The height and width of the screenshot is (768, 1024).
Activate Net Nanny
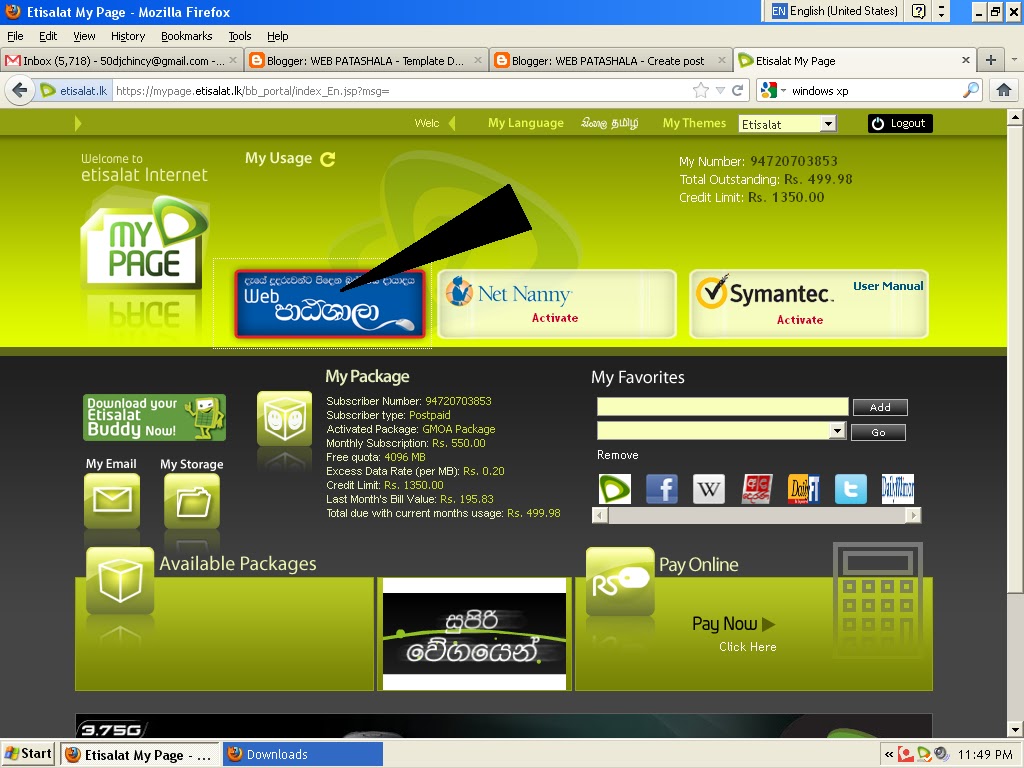pos(554,318)
